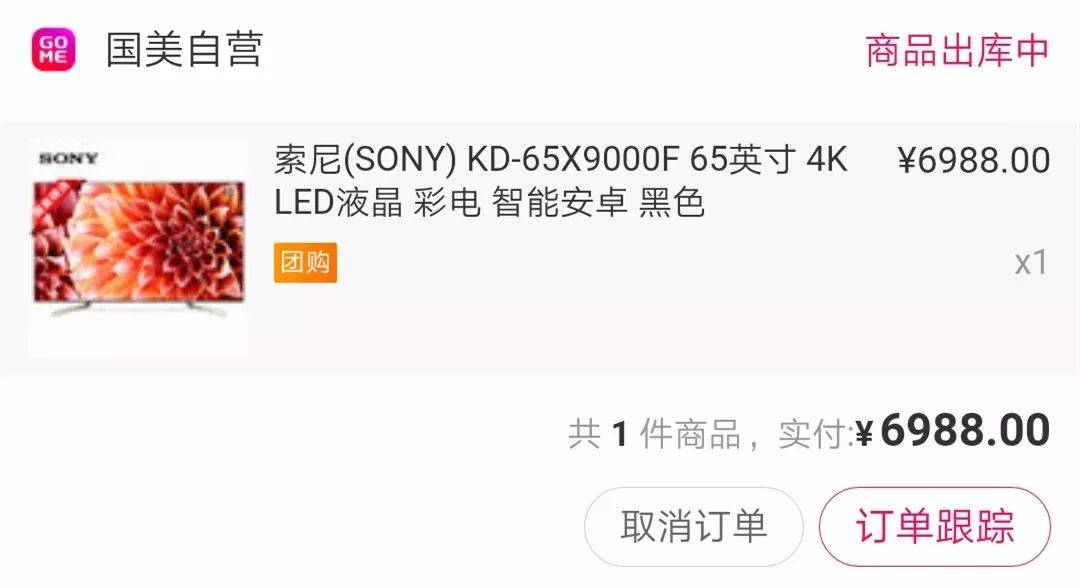
Task: Open the 国美自营 store page
Action: 184,50
